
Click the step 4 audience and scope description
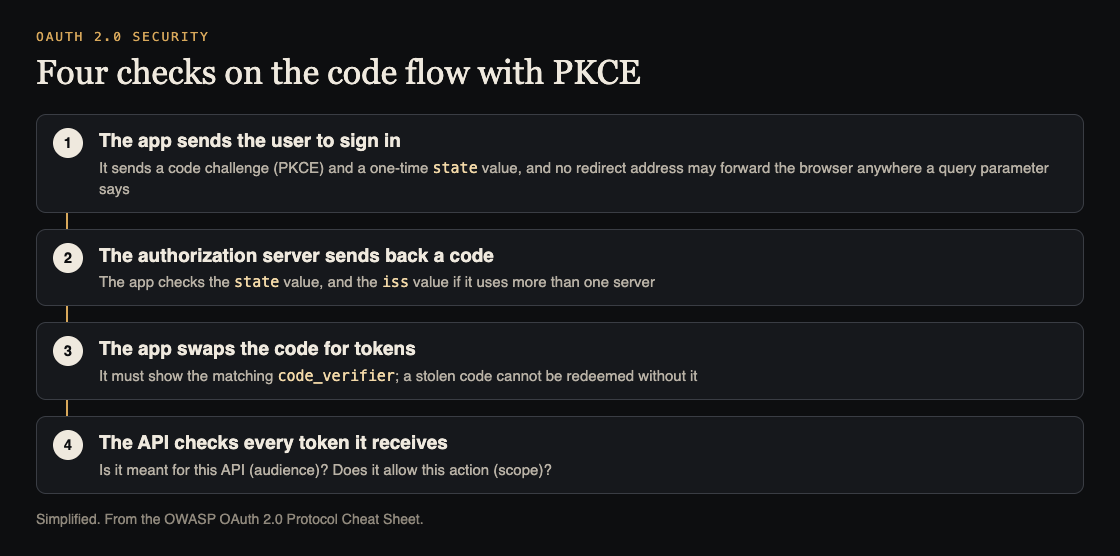(x=325, y=470)
